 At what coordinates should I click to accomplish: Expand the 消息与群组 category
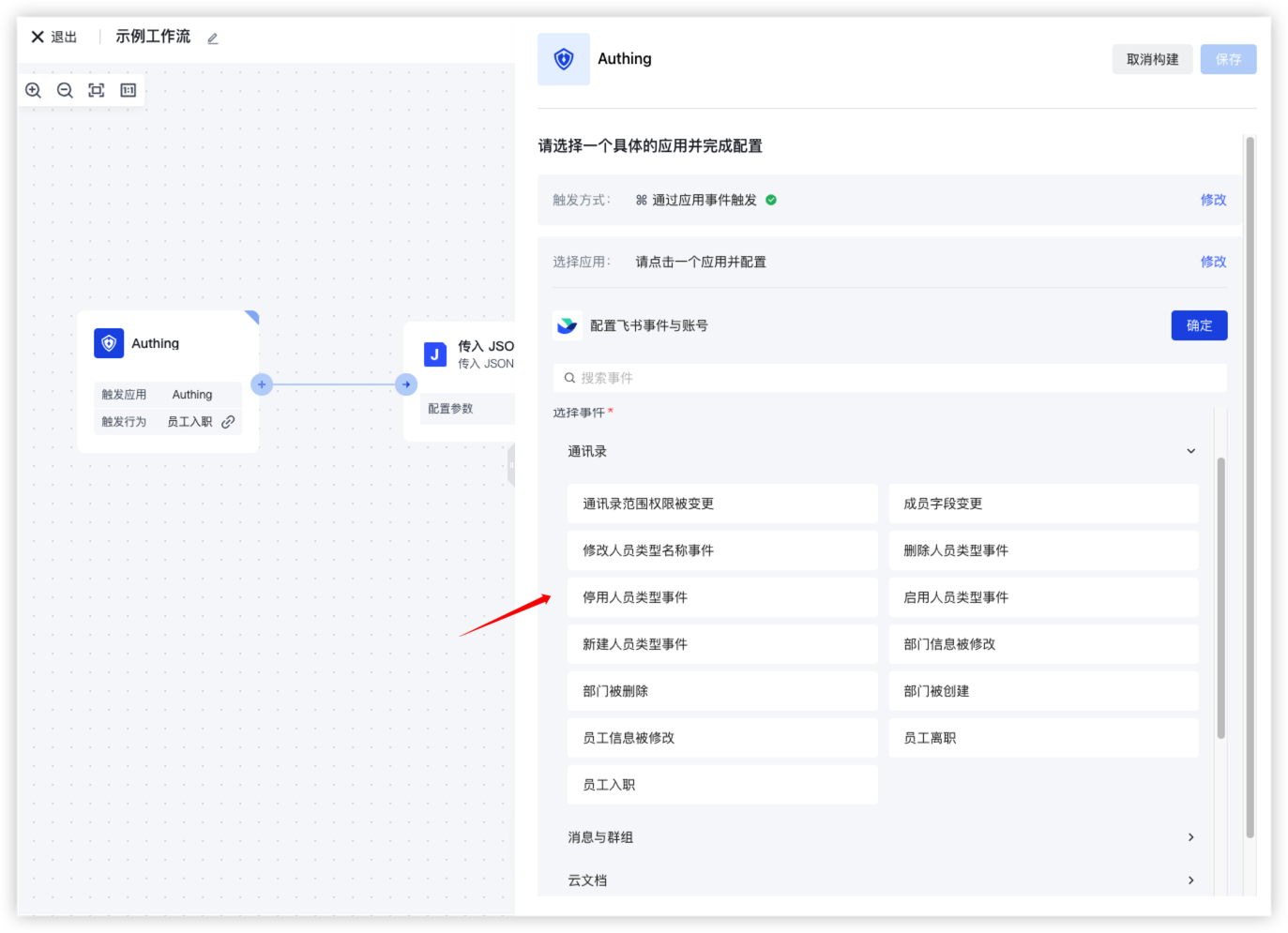click(x=1190, y=837)
